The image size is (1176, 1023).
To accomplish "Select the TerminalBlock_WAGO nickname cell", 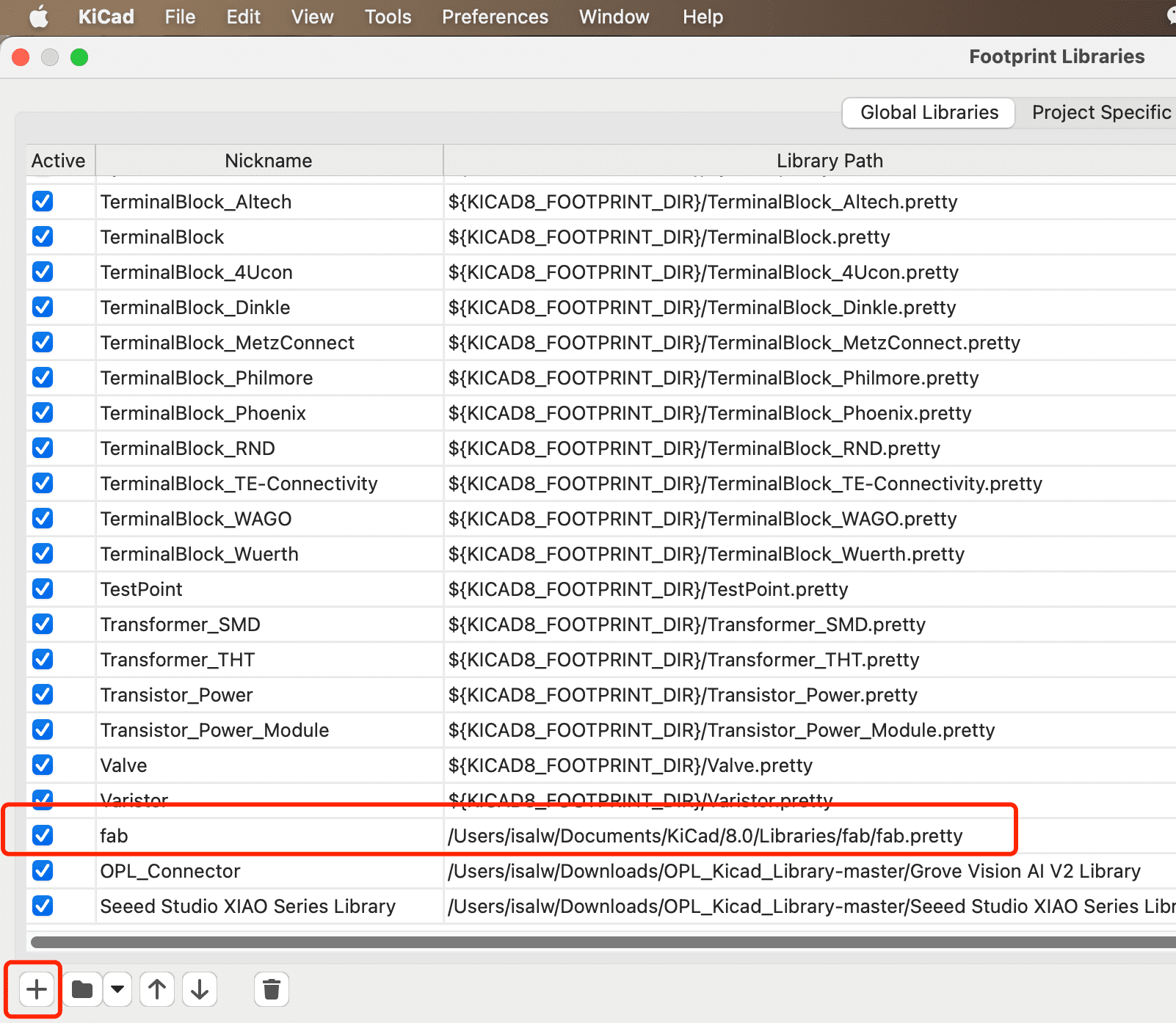I will pyautogui.click(x=269, y=518).
